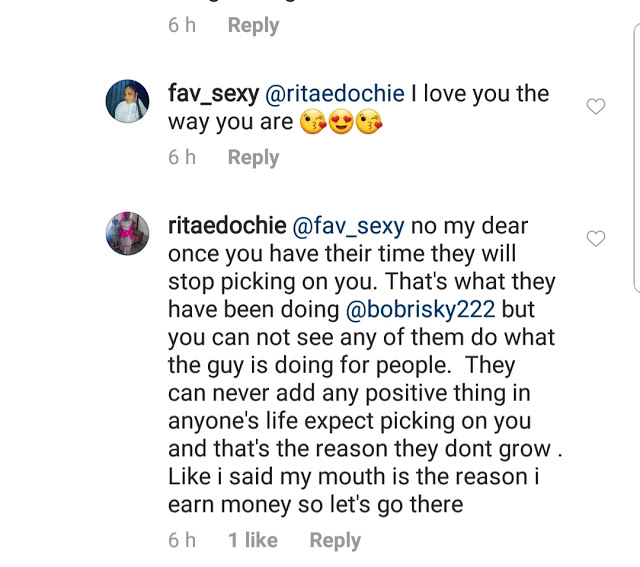Tap the kissing emojis in fav_sexy's comment

(343, 123)
